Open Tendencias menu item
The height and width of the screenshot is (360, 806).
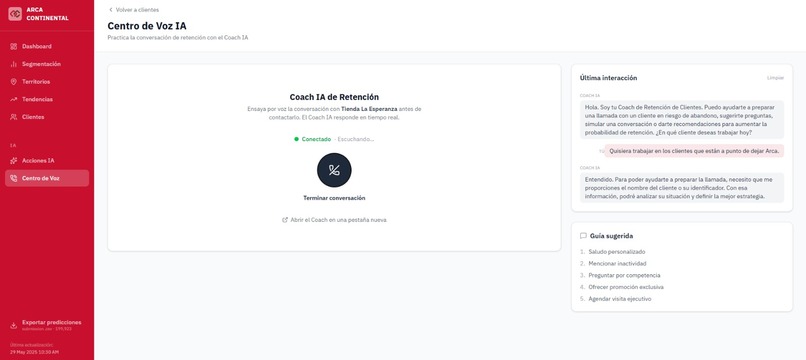47,99
